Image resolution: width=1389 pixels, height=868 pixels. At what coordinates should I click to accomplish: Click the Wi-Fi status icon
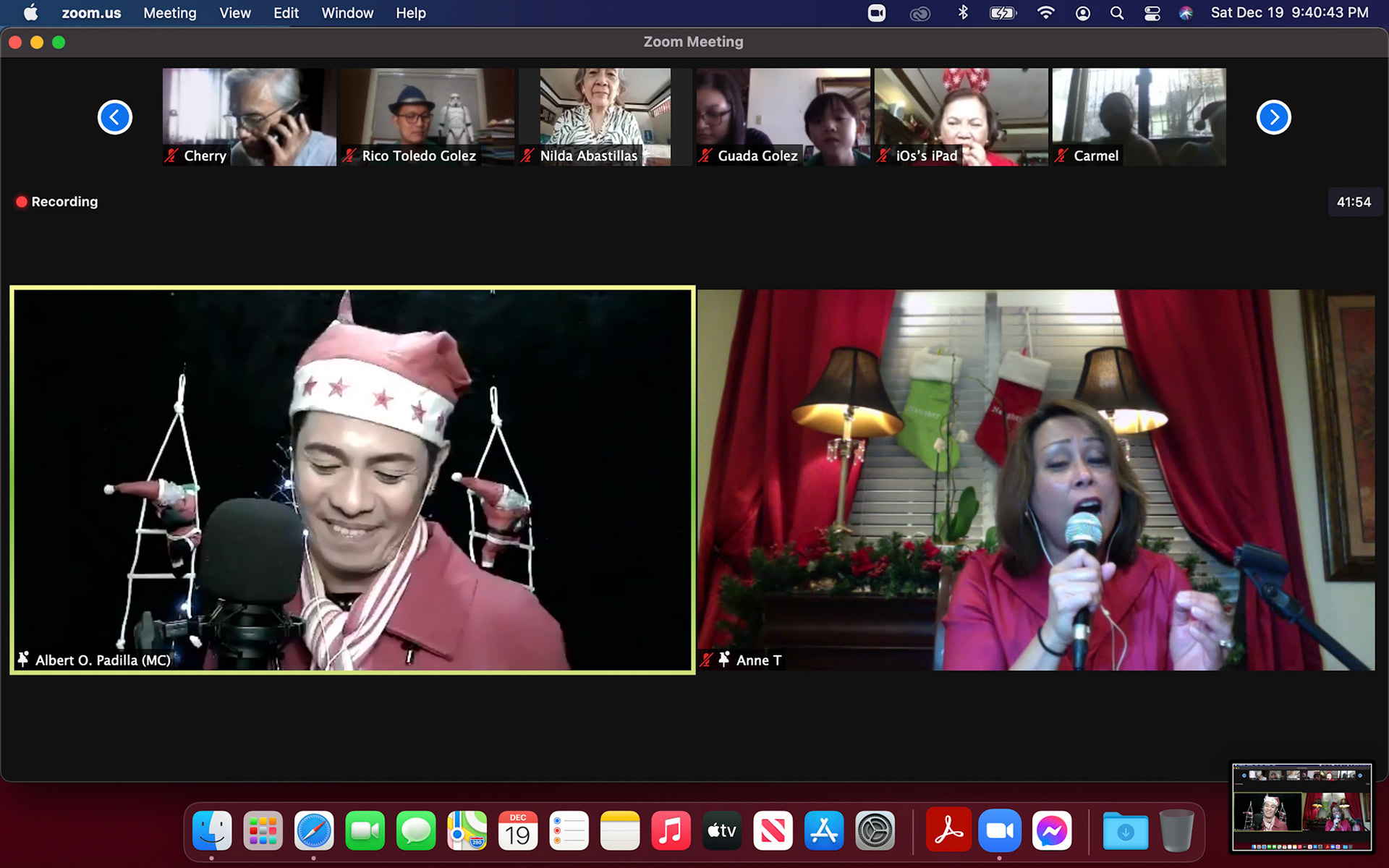1045,13
